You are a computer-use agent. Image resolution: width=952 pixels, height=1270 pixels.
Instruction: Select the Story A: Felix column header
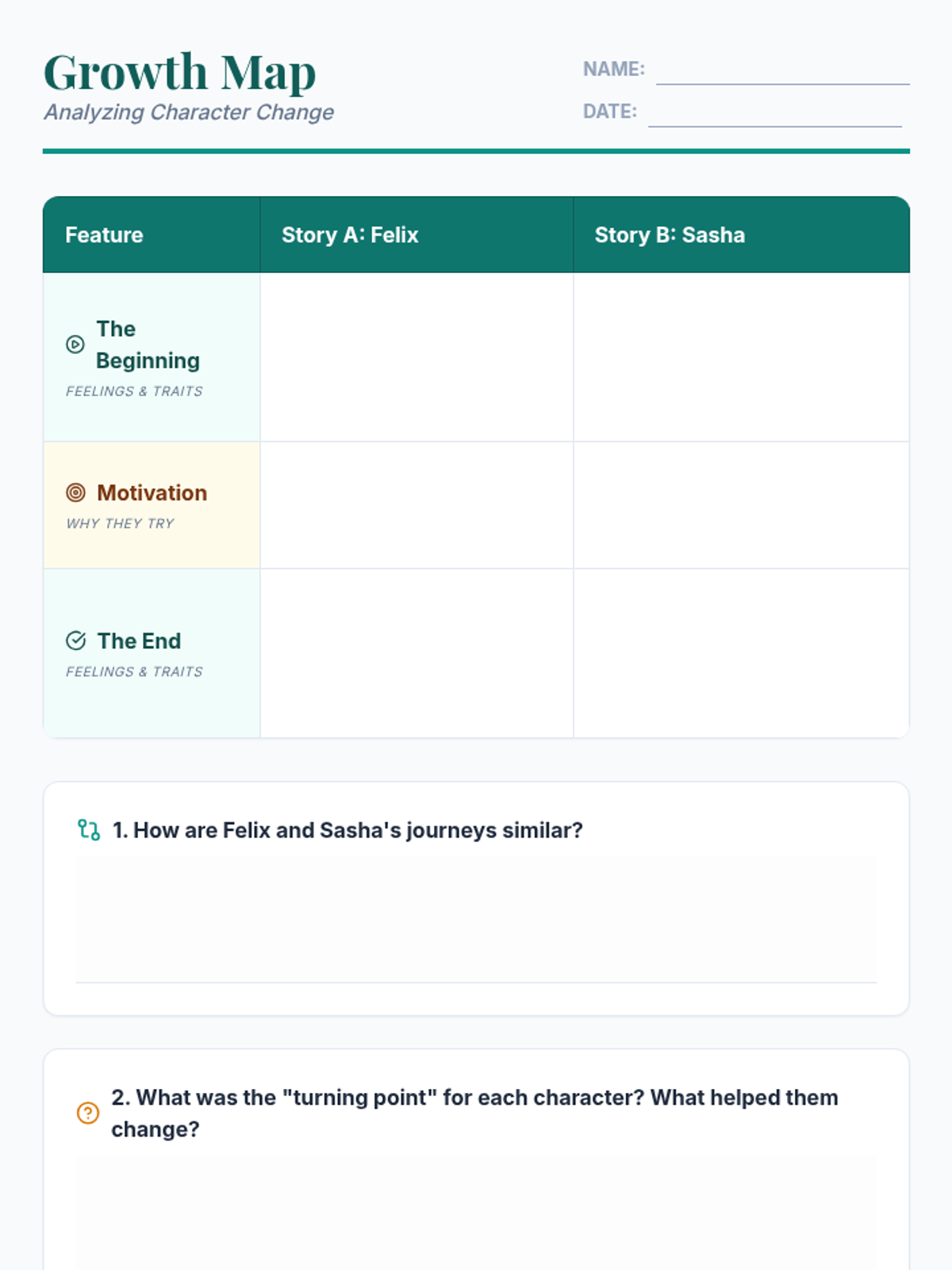pos(416,235)
